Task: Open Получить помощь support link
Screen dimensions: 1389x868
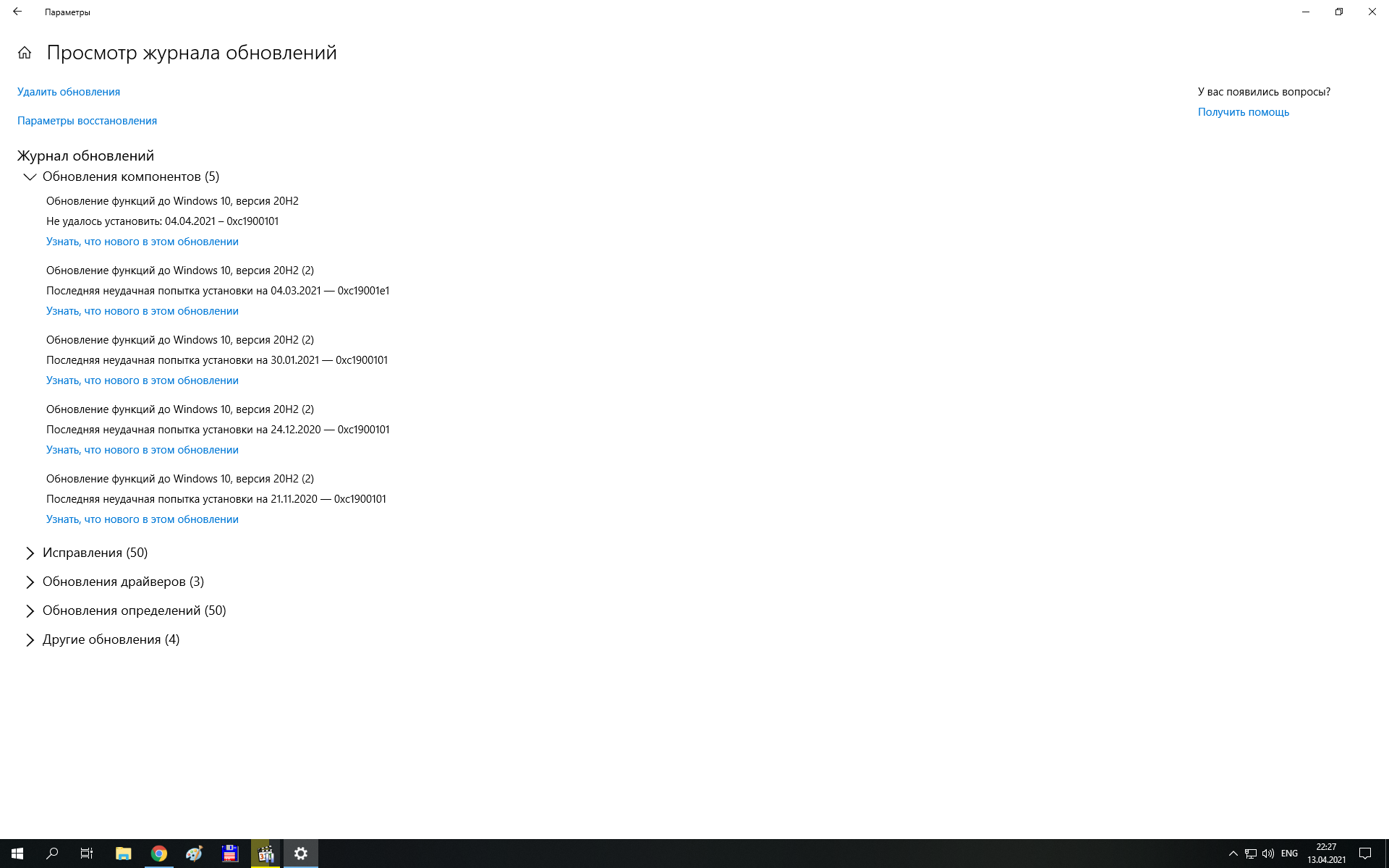Action: coord(1243,112)
